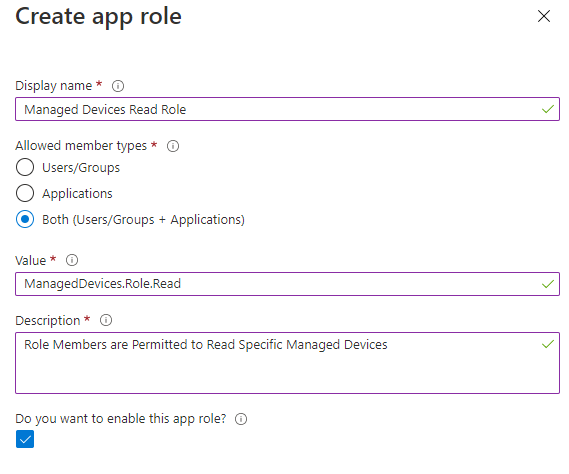Select Both (Users/Groups + Applications) option
The width and height of the screenshot is (569, 474).
coord(25,219)
